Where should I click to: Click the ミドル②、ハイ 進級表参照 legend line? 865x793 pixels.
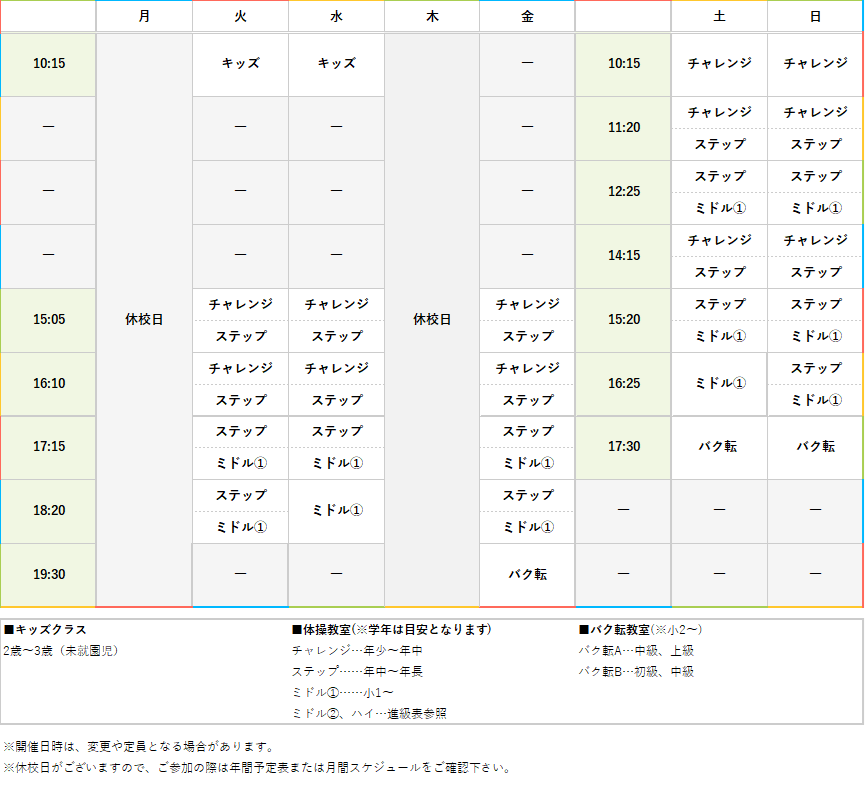tap(369, 713)
